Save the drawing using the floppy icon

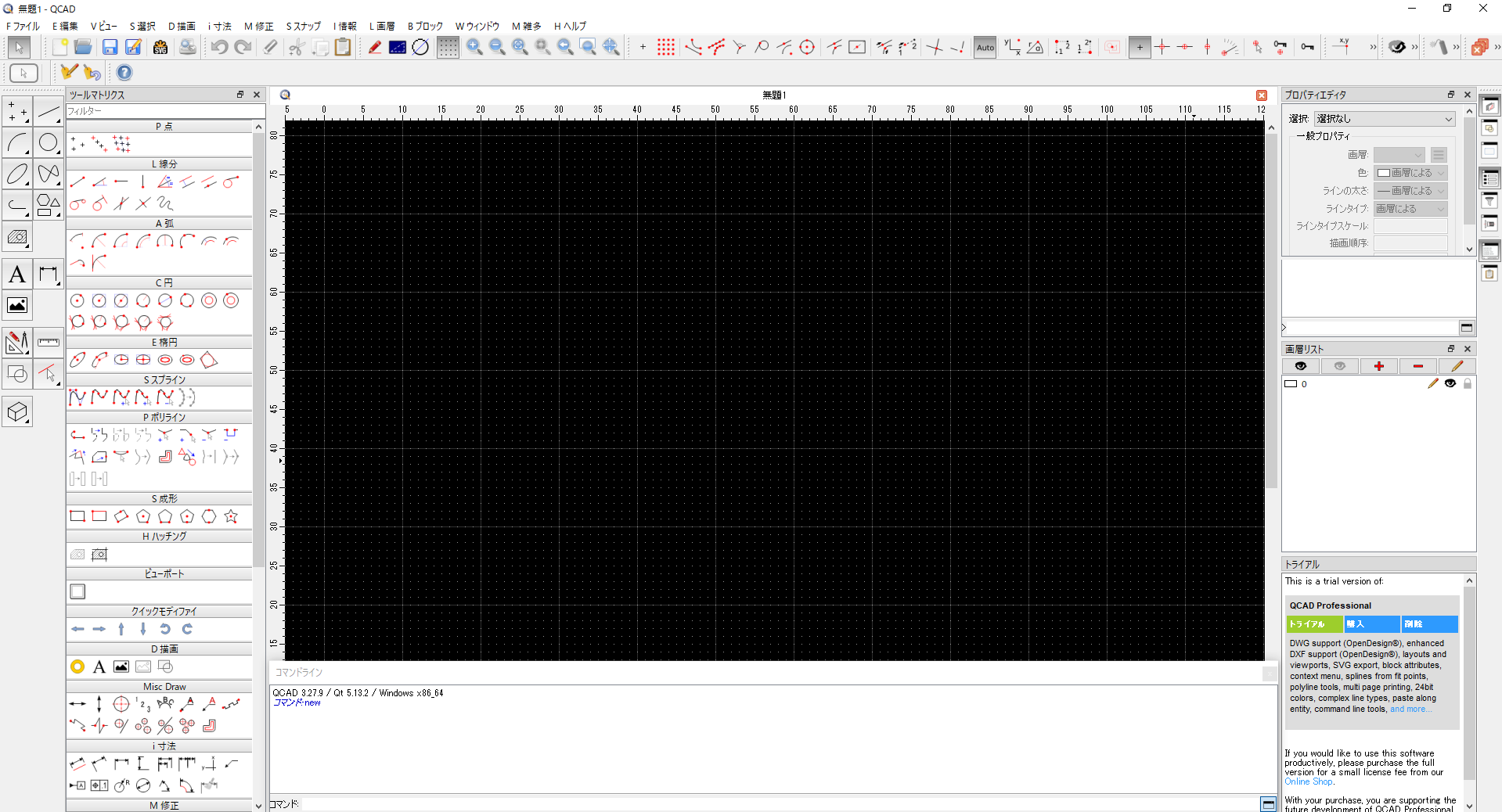[110, 47]
